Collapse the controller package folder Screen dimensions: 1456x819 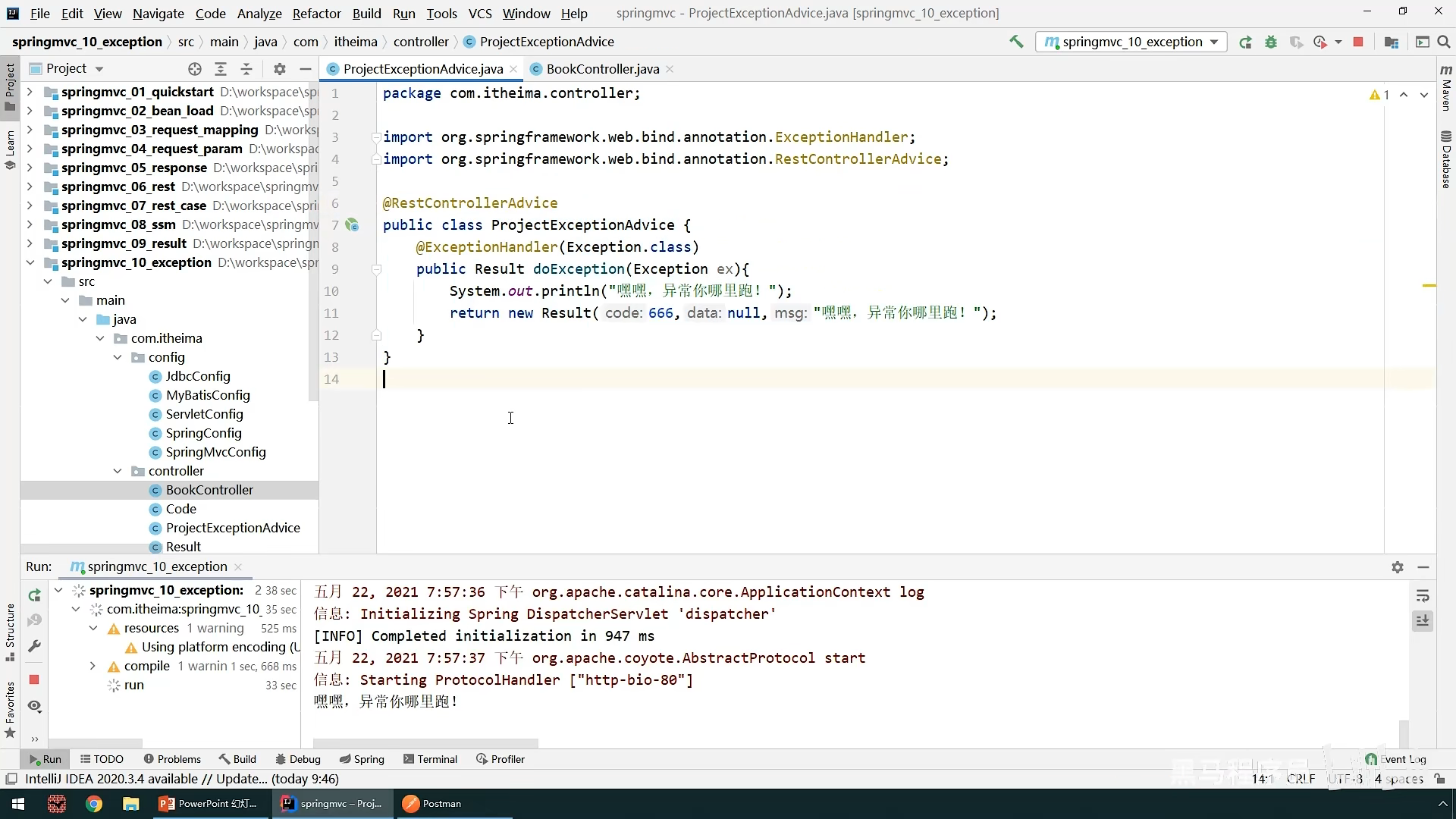pyautogui.click(x=118, y=471)
